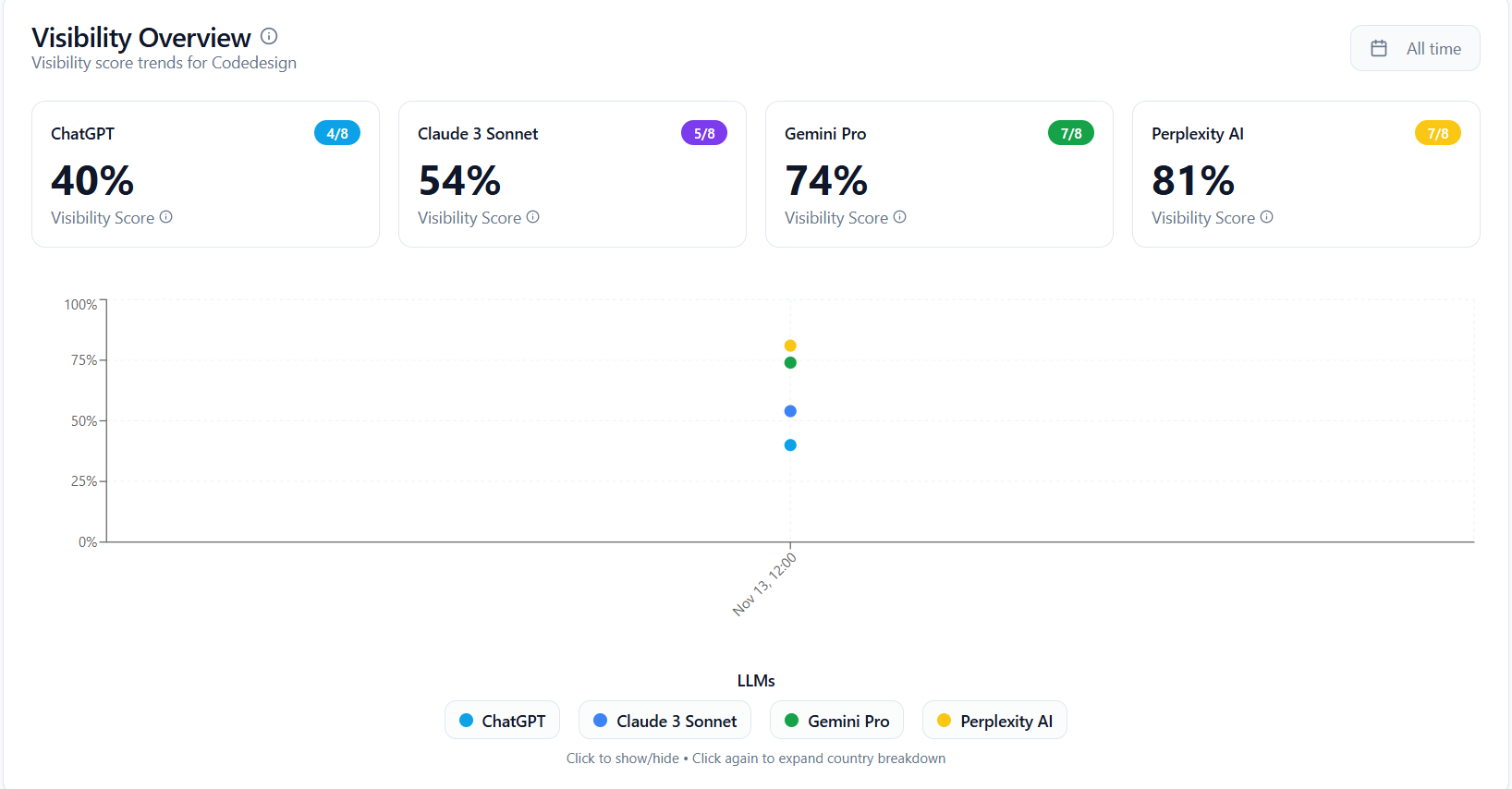Click info icon next to Perplexity AI Visibility Score
1512x789 pixels.
click(x=1267, y=217)
